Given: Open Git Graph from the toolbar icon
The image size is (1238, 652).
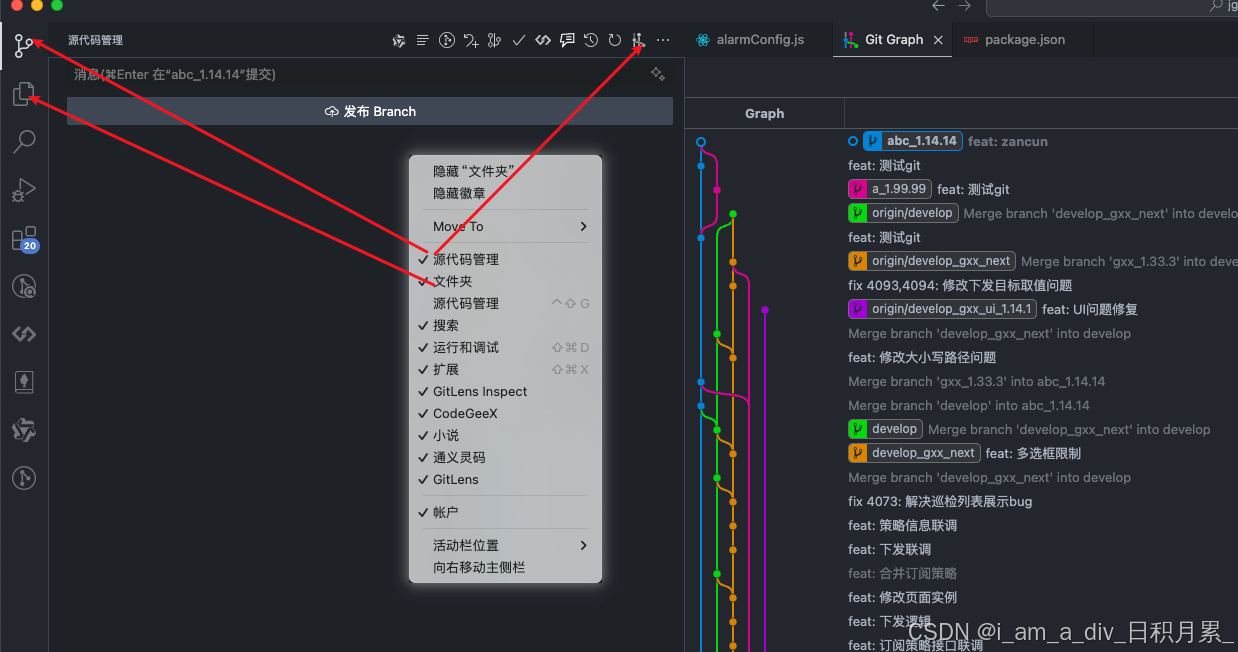Looking at the screenshot, I should point(639,40).
